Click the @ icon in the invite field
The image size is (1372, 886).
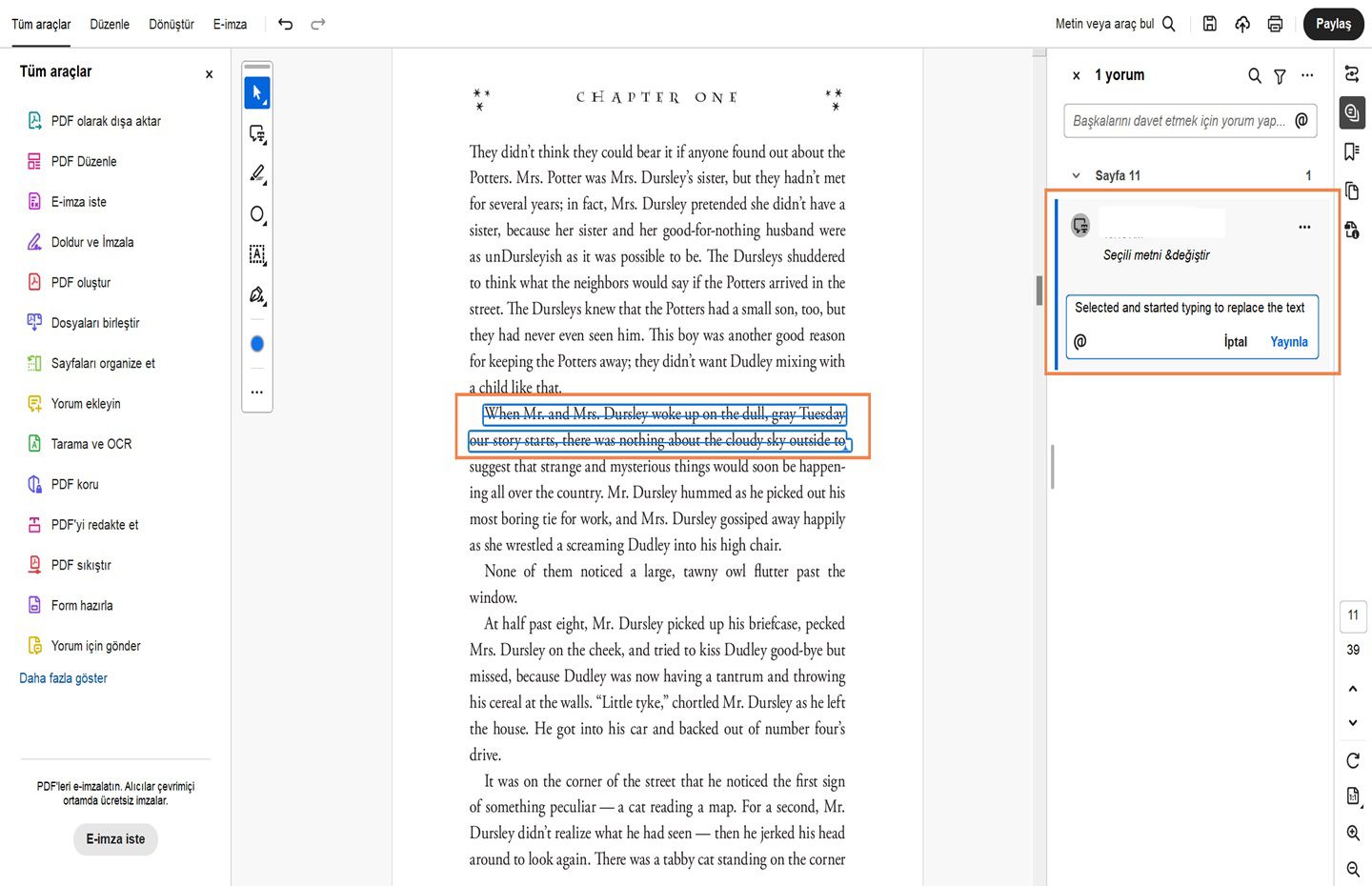(1301, 120)
